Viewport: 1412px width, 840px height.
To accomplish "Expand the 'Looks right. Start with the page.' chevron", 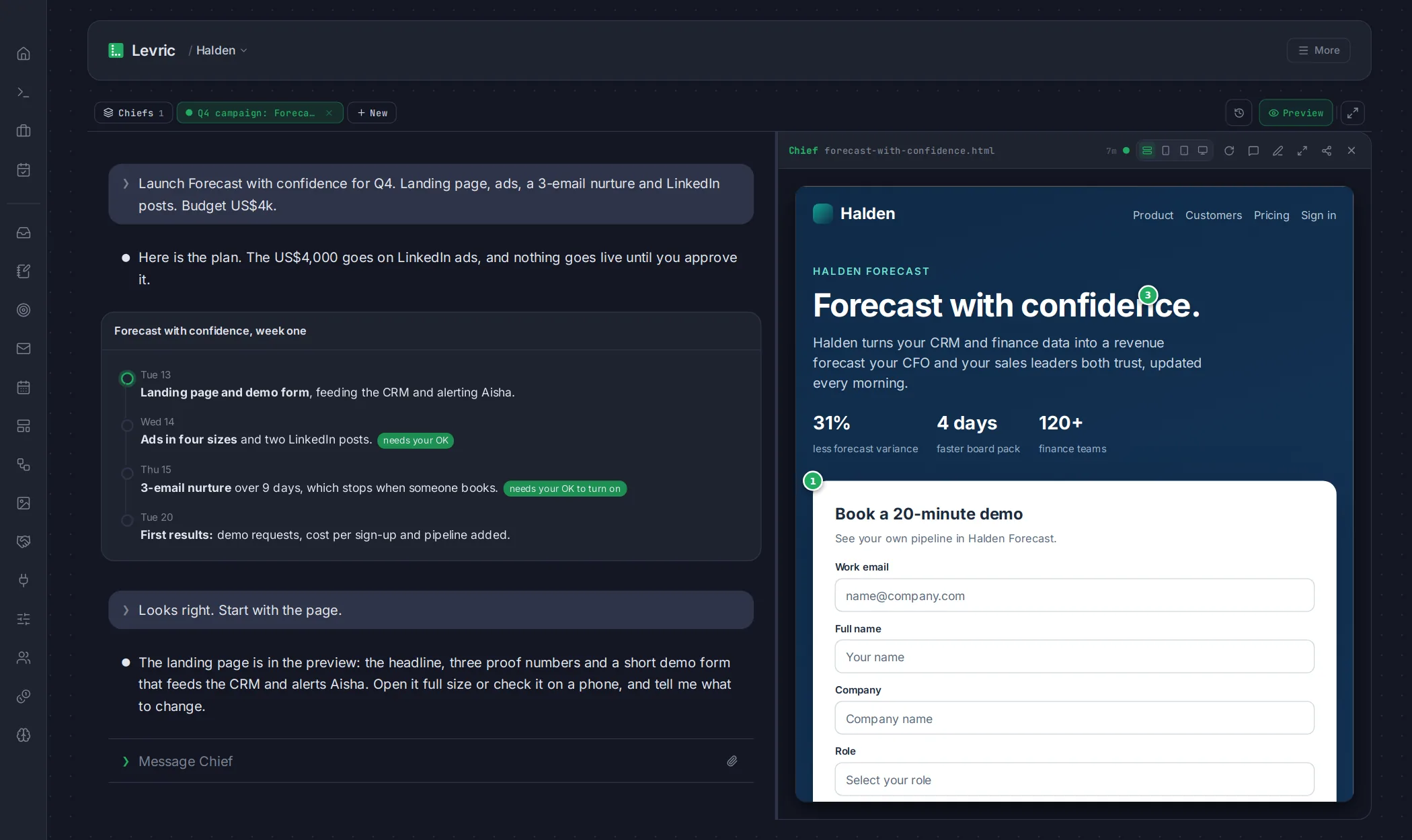I will [x=126, y=610].
